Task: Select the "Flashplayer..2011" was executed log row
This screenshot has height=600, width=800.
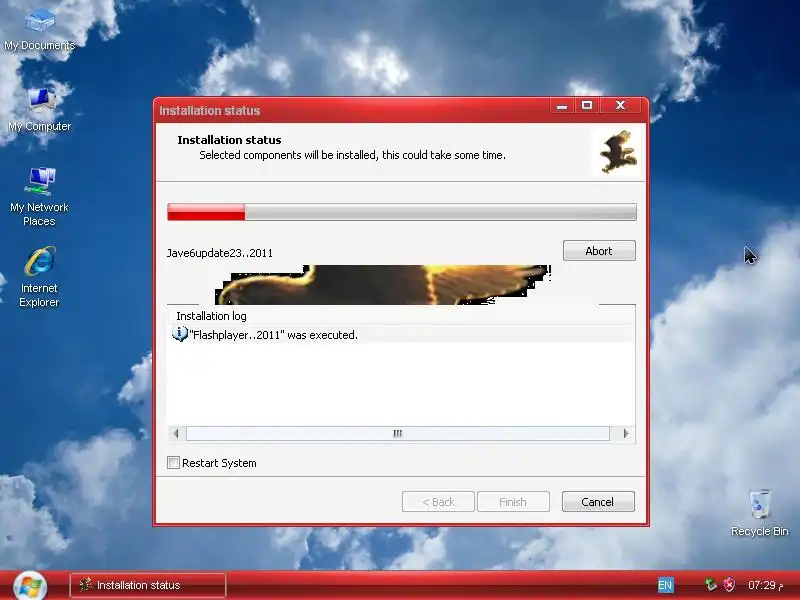Action: (x=401, y=335)
